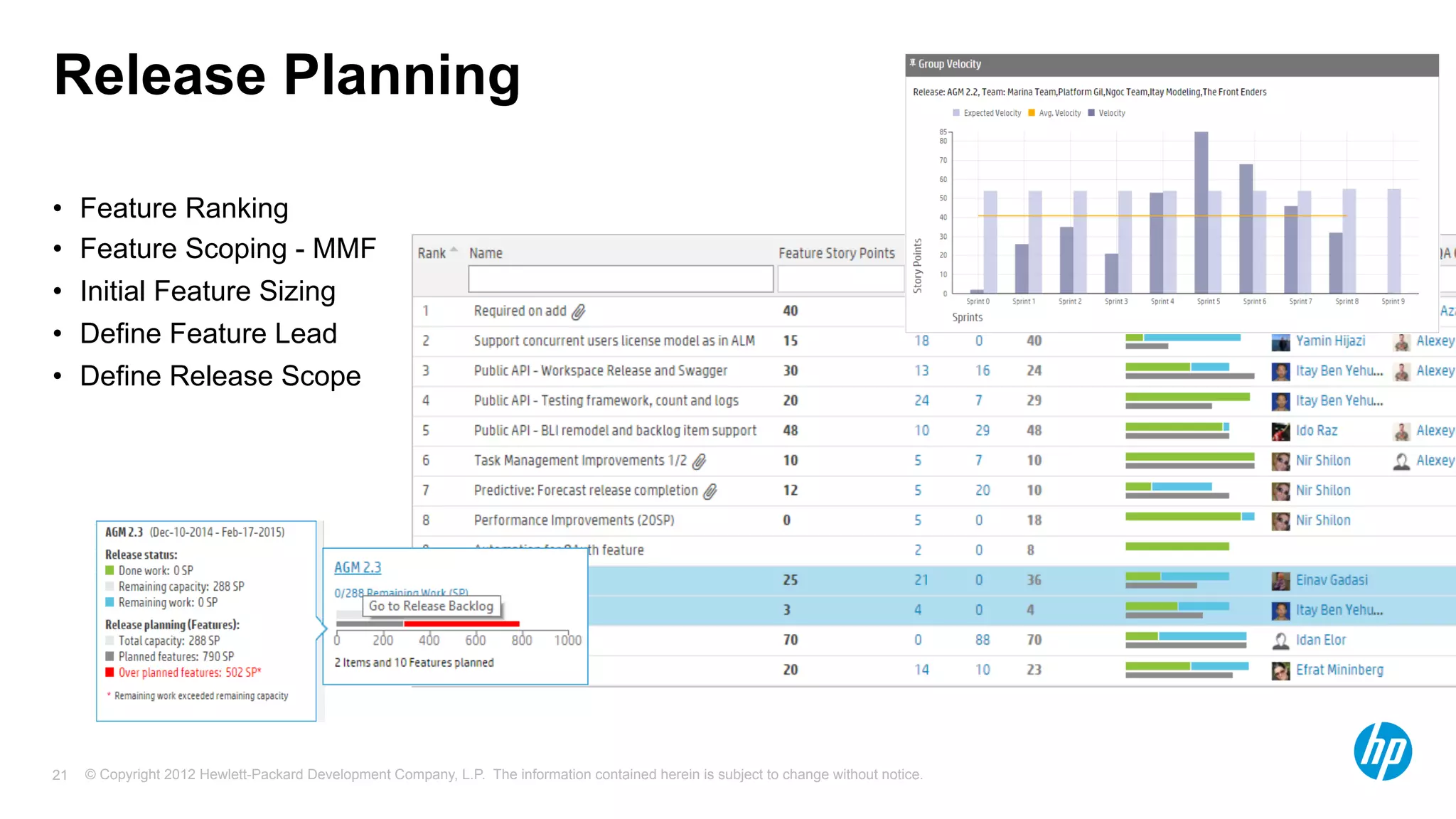Click Yamin Hijazi's avatar photo
This screenshot has height=819, width=1456.
[x=1280, y=342]
